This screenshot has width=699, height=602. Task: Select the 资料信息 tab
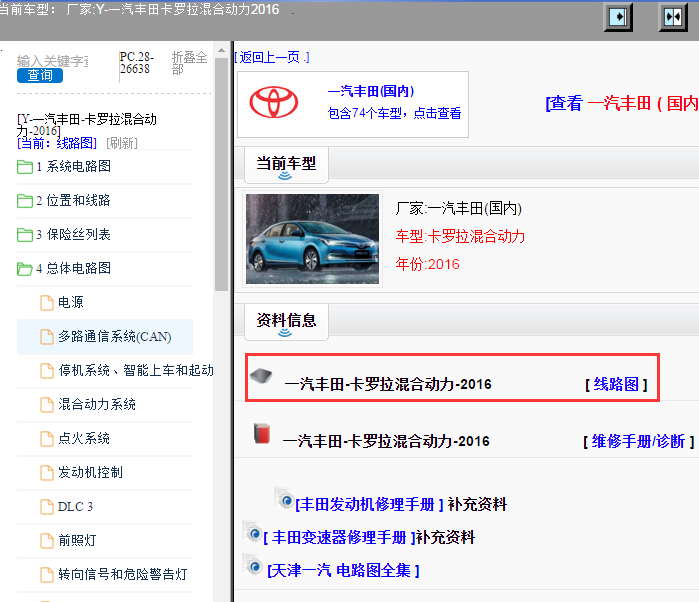(286, 322)
